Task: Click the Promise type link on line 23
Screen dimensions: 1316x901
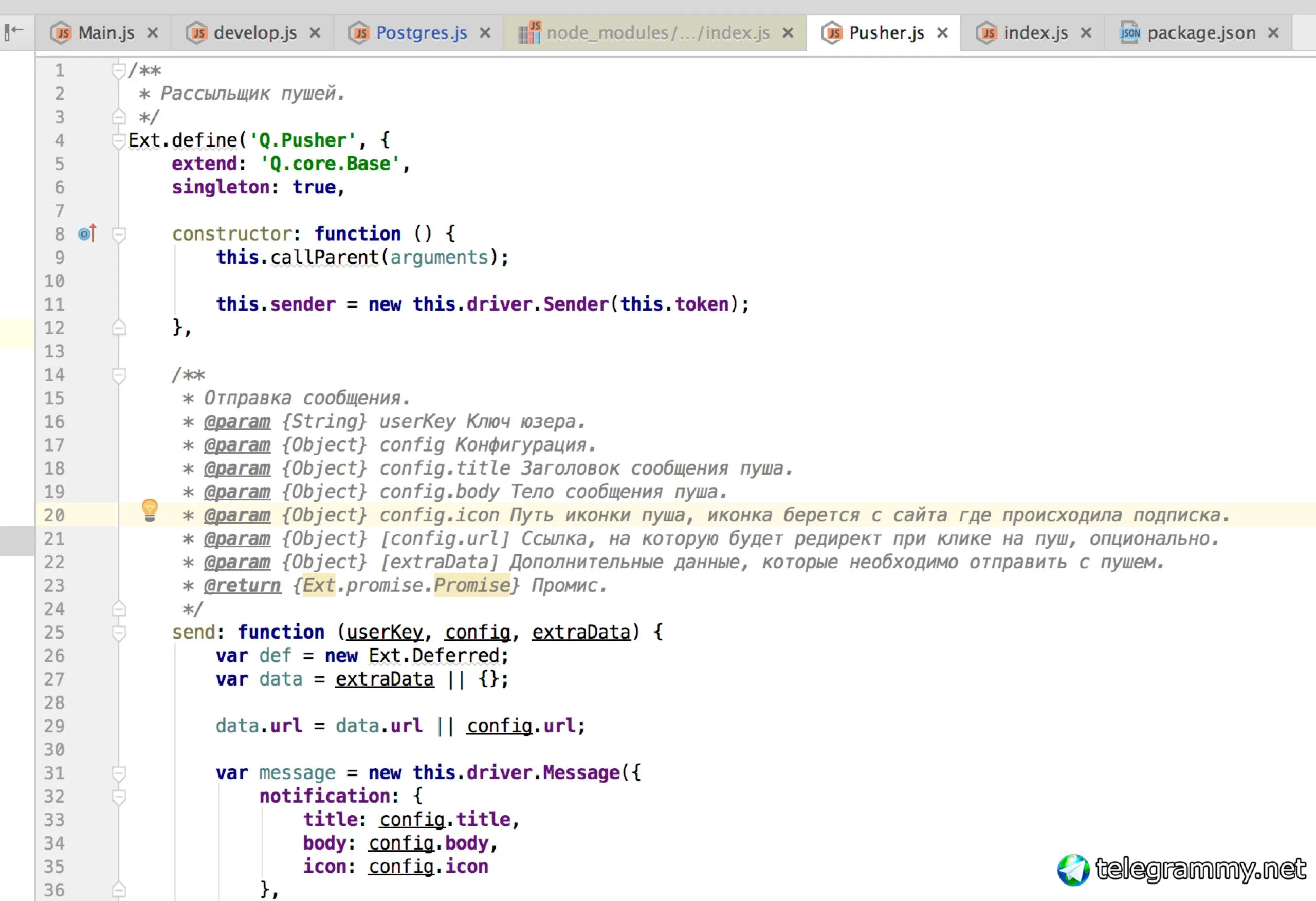Action: pyautogui.click(x=472, y=585)
